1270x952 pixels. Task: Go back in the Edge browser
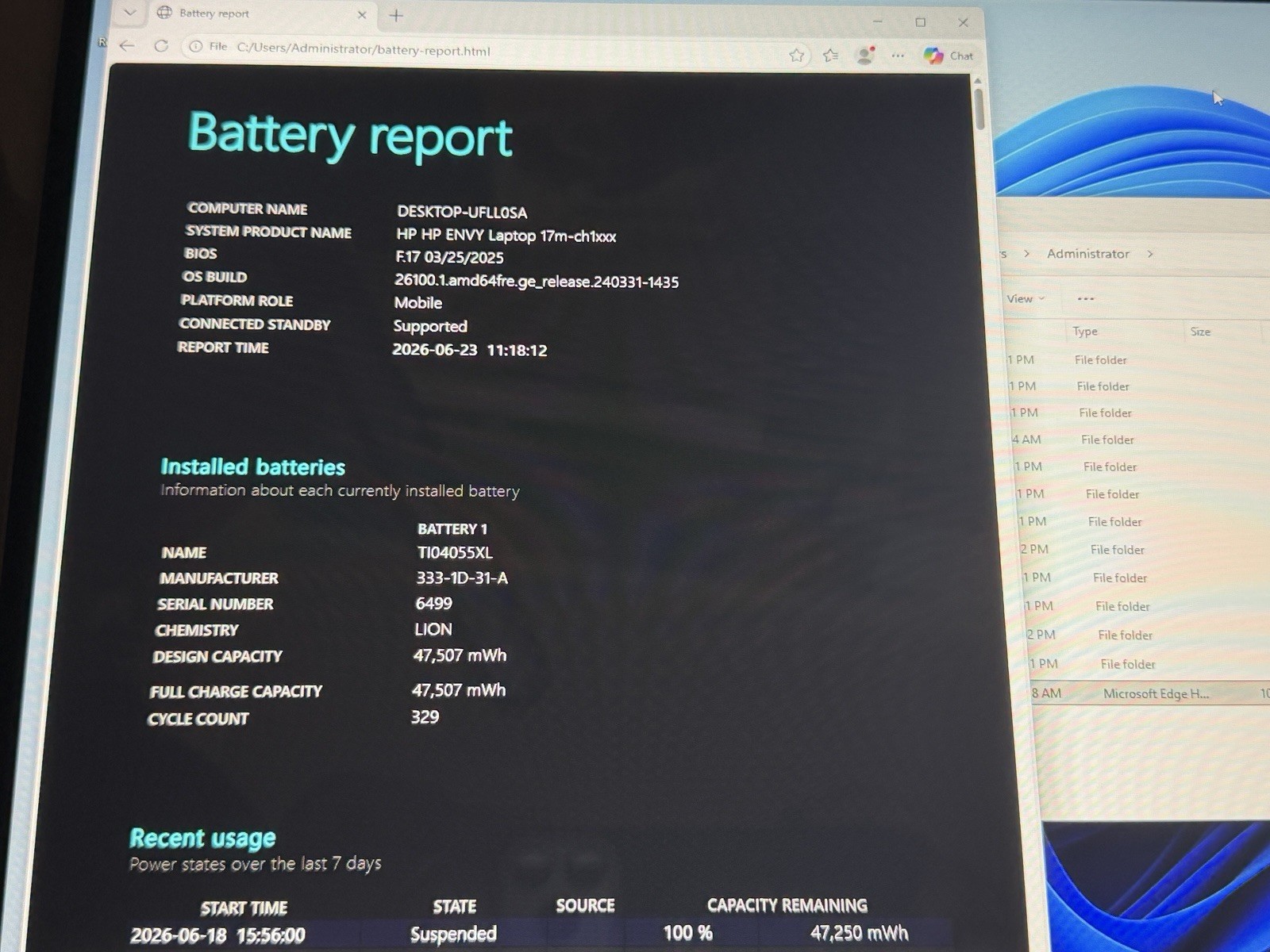pyautogui.click(x=126, y=45)
